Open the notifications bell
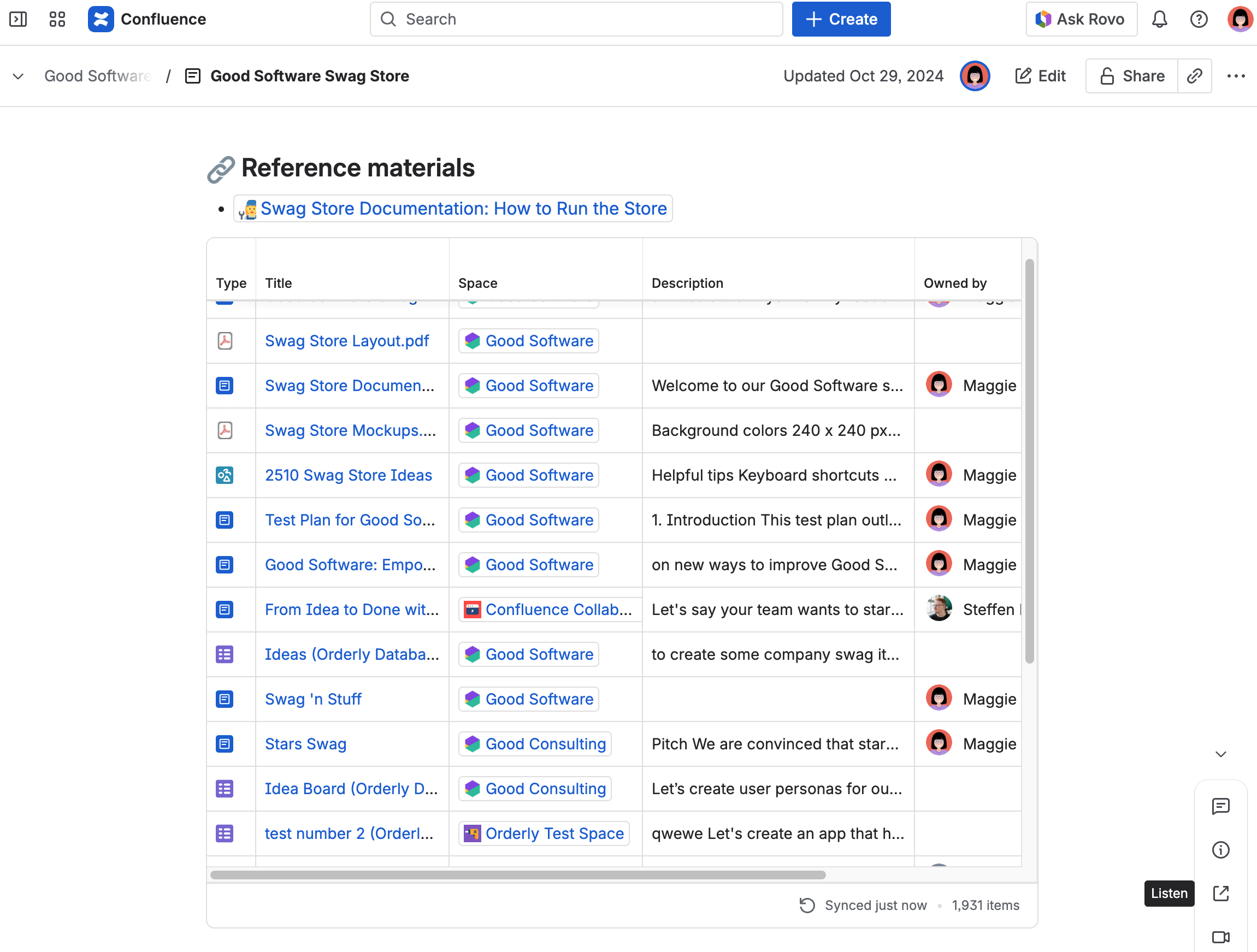The width and height of the screenshot is (1257, 952). pyautogui.click(x=1159, y=19)
